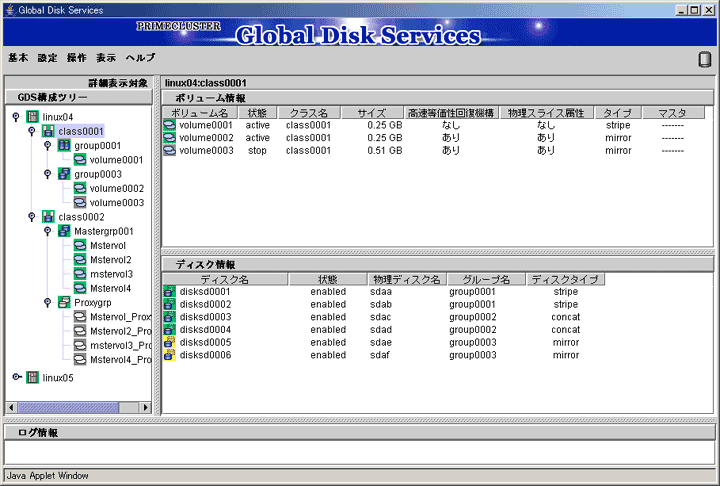Viewport: 720px width, 486px height.
Task: Click the disksd0003 disk icon
Action: (x=169, y=316)
